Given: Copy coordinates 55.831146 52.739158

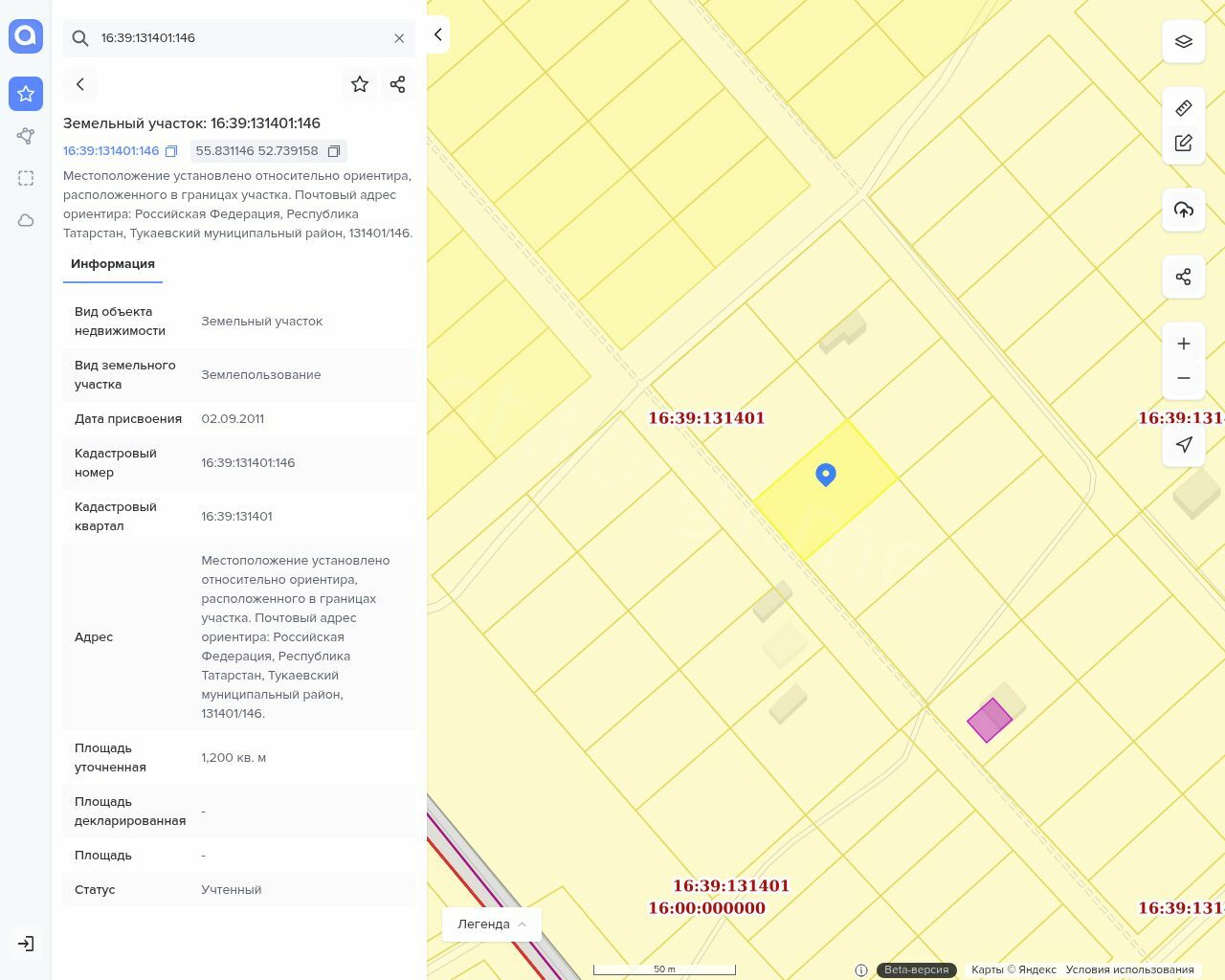Looking at the screenshot, I should [334, 151].
